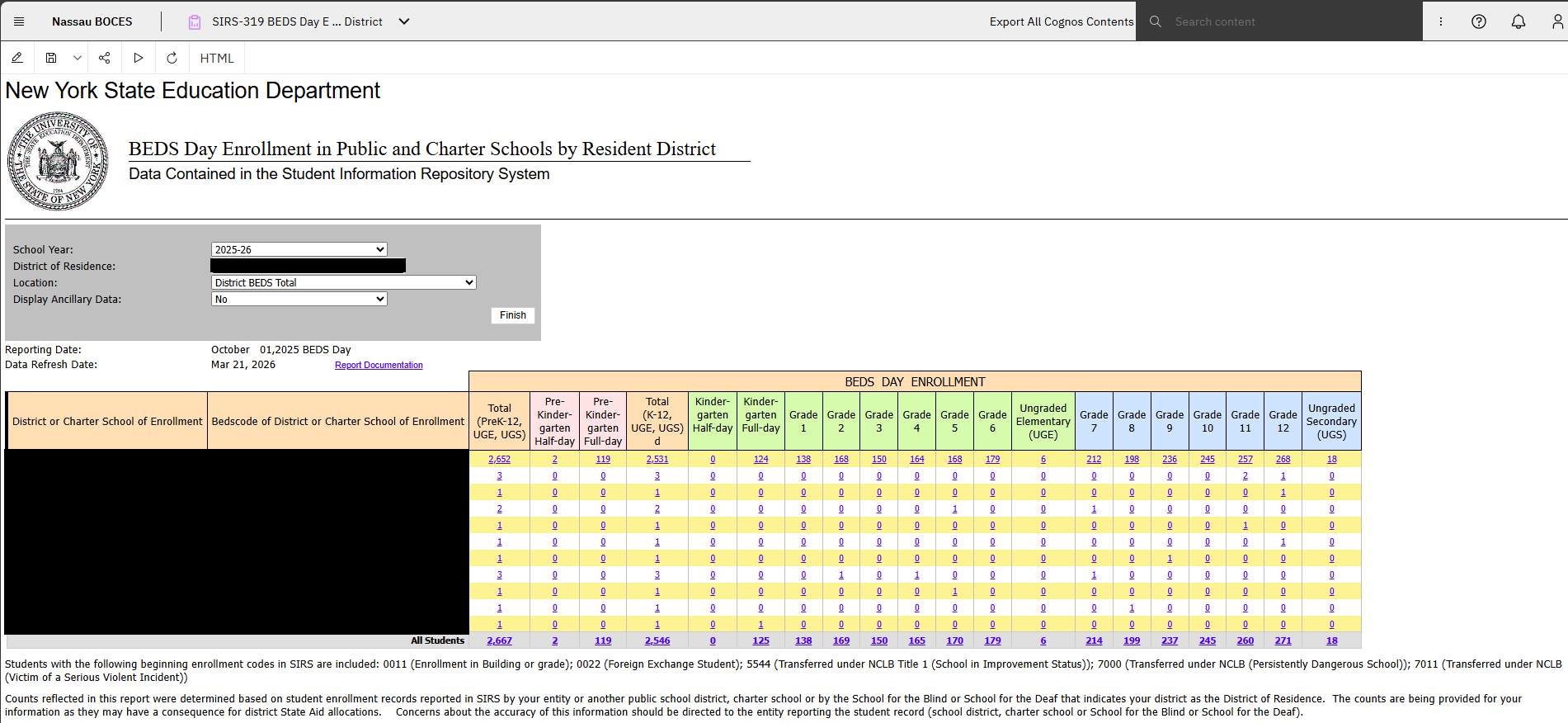Open the Display Ancillary Data dropdown

click(x=299, y=299)
